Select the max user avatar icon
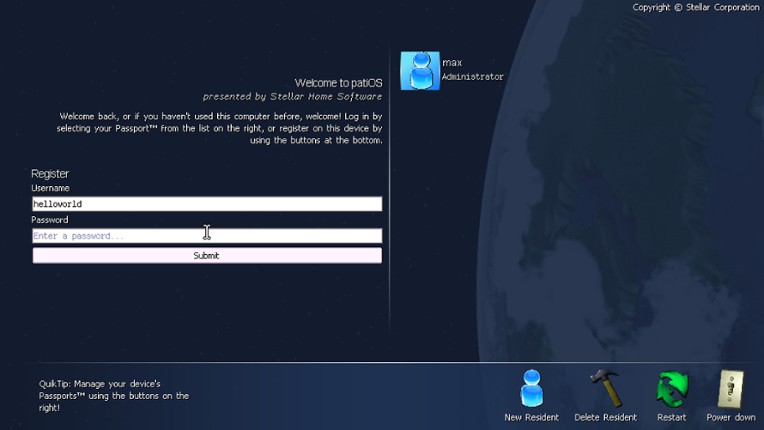764x430 pixels. pyautogui.click(x=420, y=71)
